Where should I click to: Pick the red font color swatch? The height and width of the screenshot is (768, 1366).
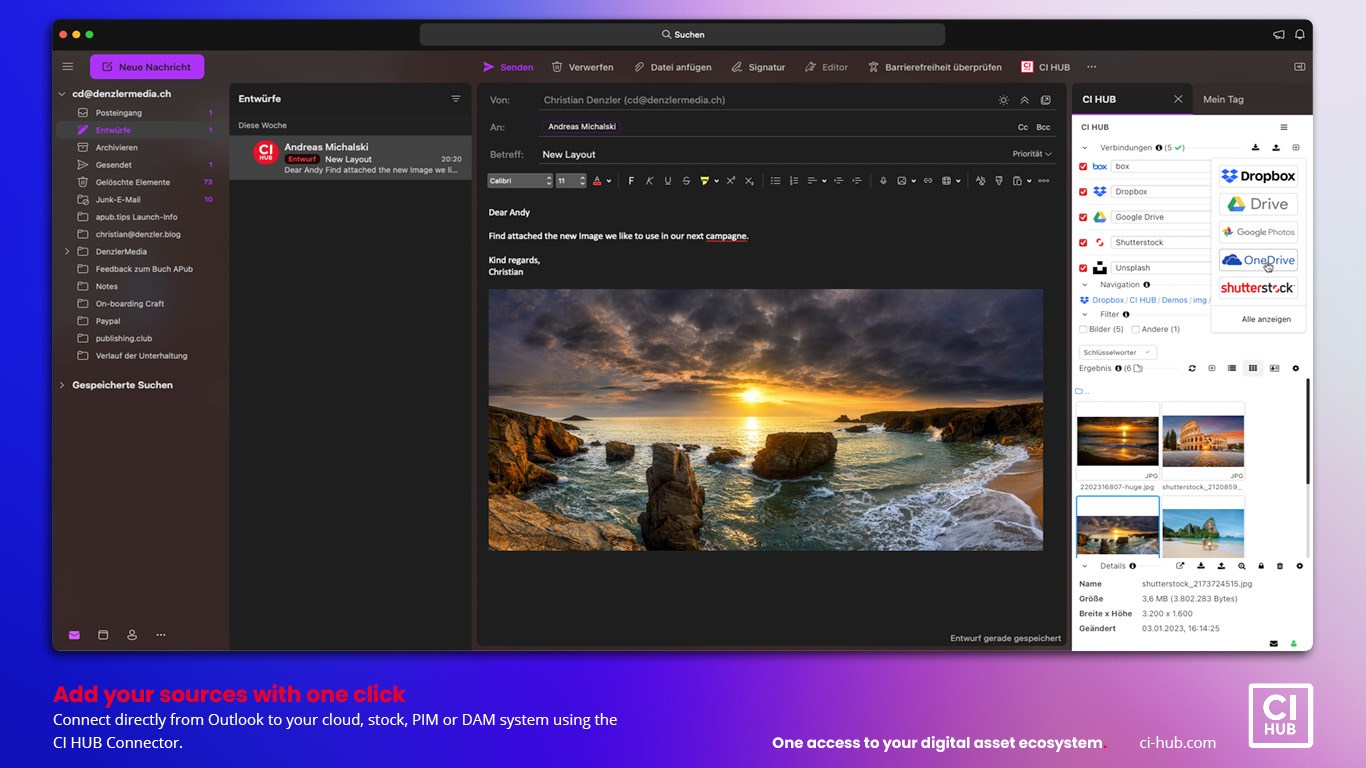point(597,181)
